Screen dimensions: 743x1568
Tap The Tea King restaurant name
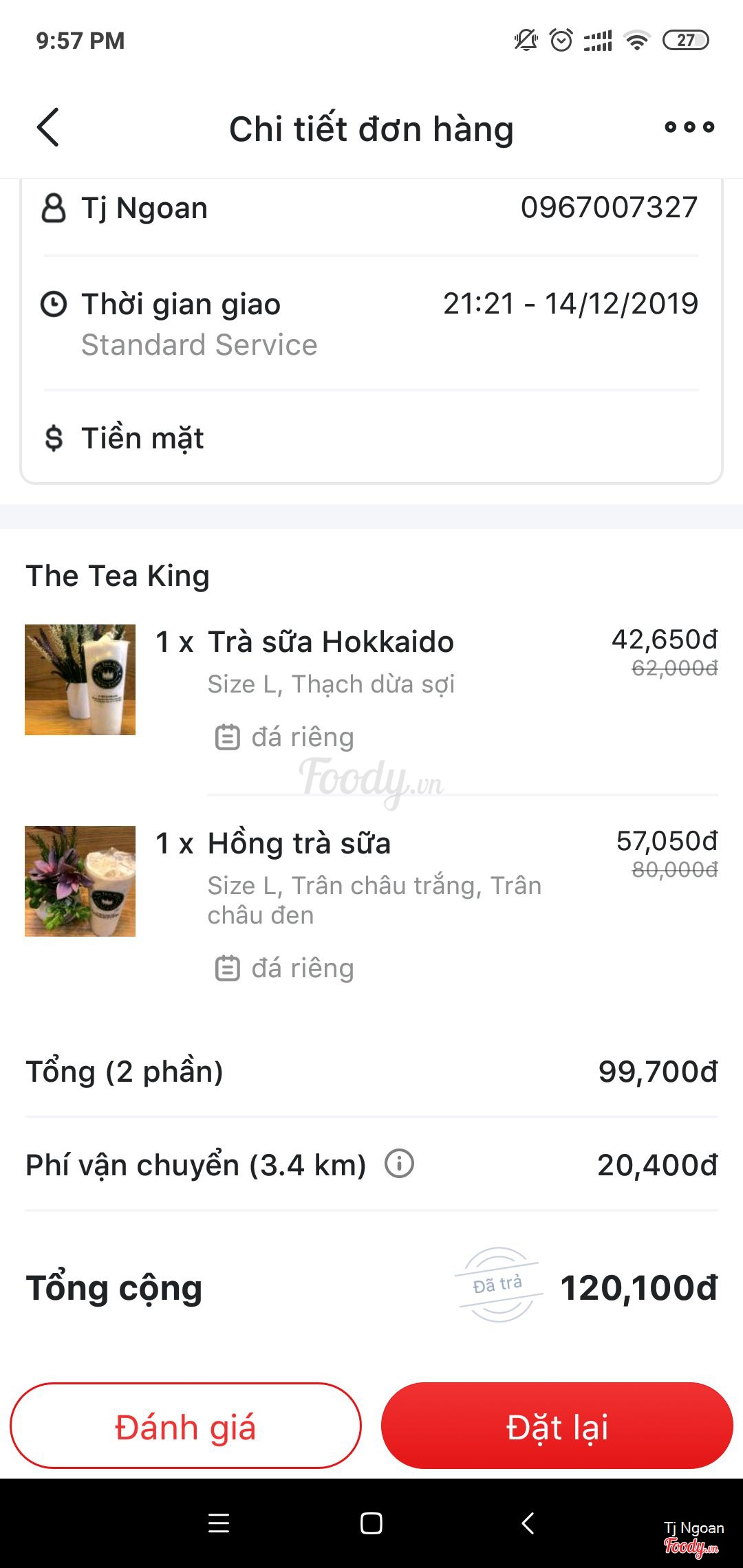(x=118, y=576)
